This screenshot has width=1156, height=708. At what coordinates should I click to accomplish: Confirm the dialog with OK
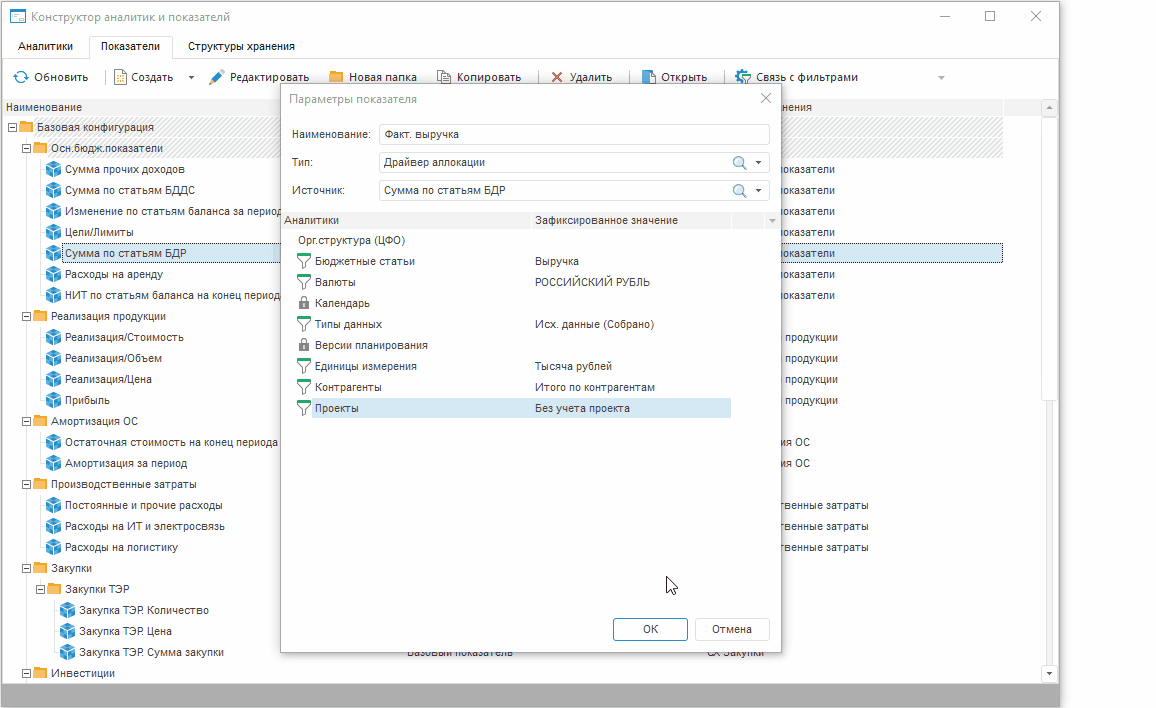(650, 629)
